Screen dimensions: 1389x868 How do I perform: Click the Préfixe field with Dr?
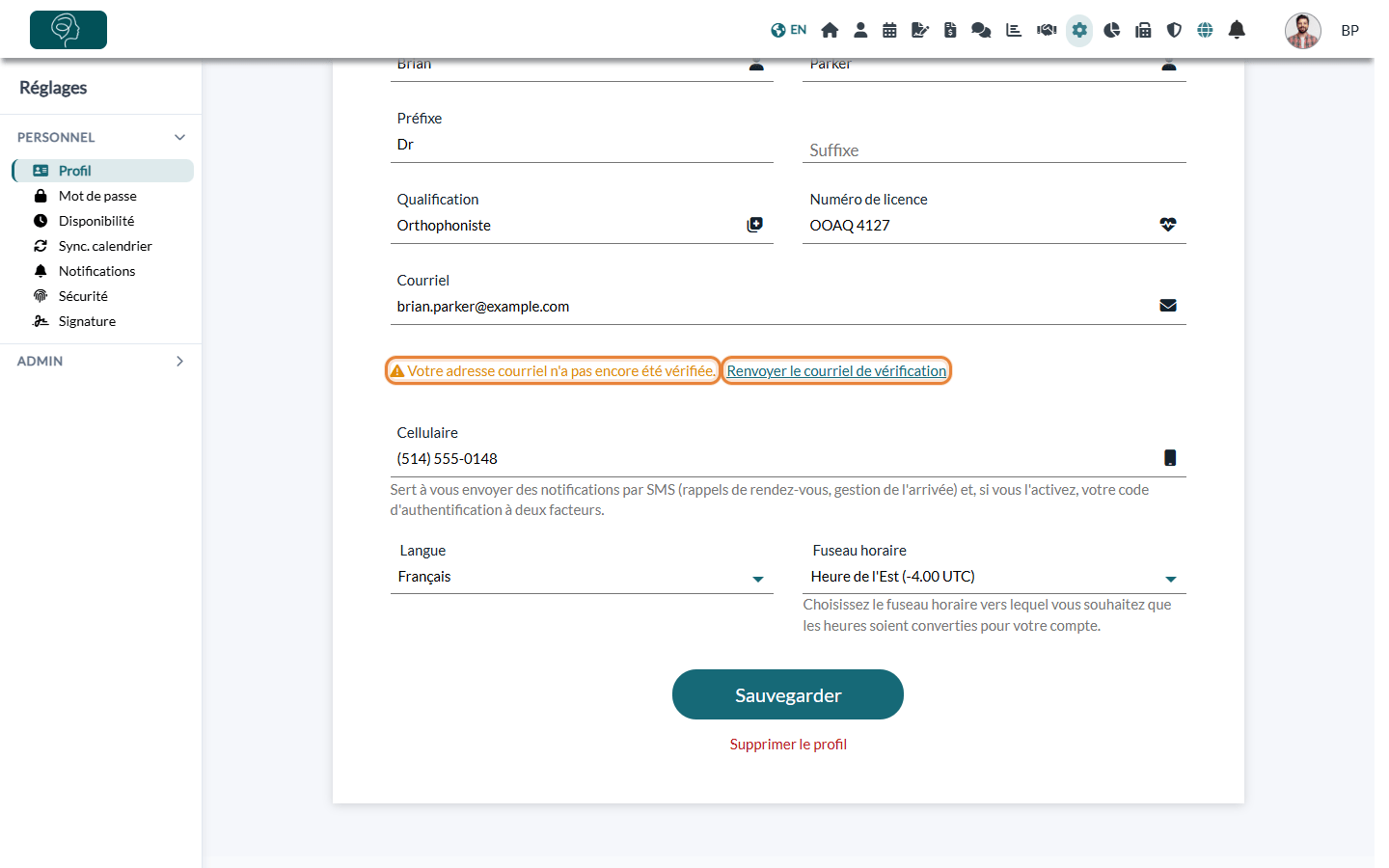click(582, 145)
